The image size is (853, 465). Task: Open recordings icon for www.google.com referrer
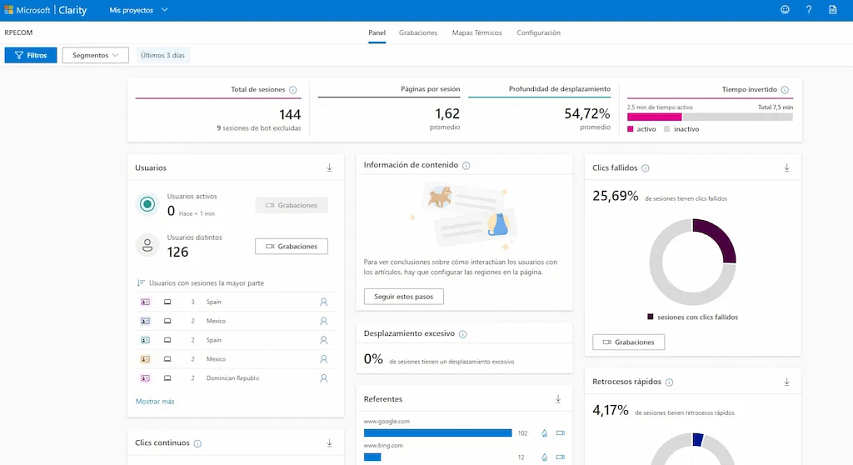[x=560, y=433]
